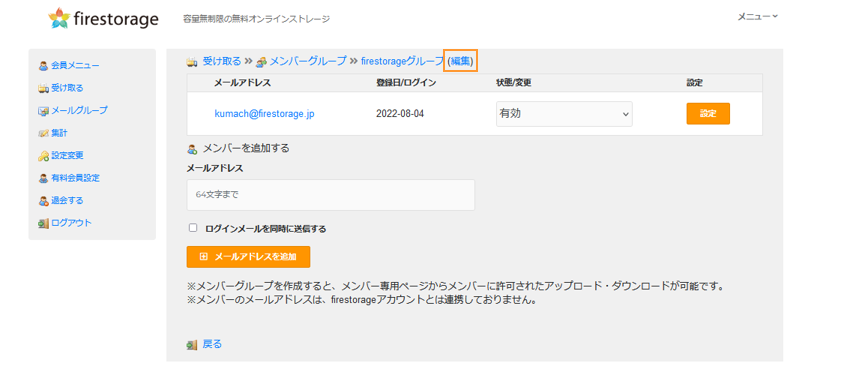The width and height of the screenshot is (846, 377).
Task: Click the 2022-08-04 registration date cell
Action: [400, 114]
